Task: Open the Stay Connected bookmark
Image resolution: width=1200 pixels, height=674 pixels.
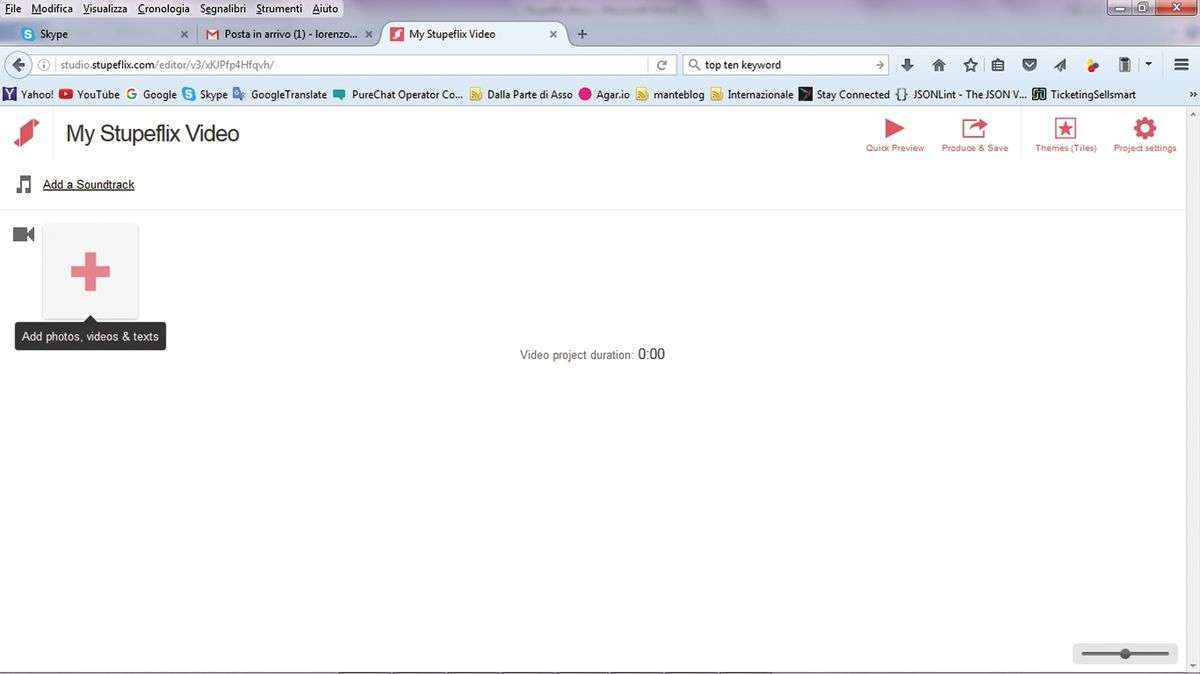Action: 844,95
